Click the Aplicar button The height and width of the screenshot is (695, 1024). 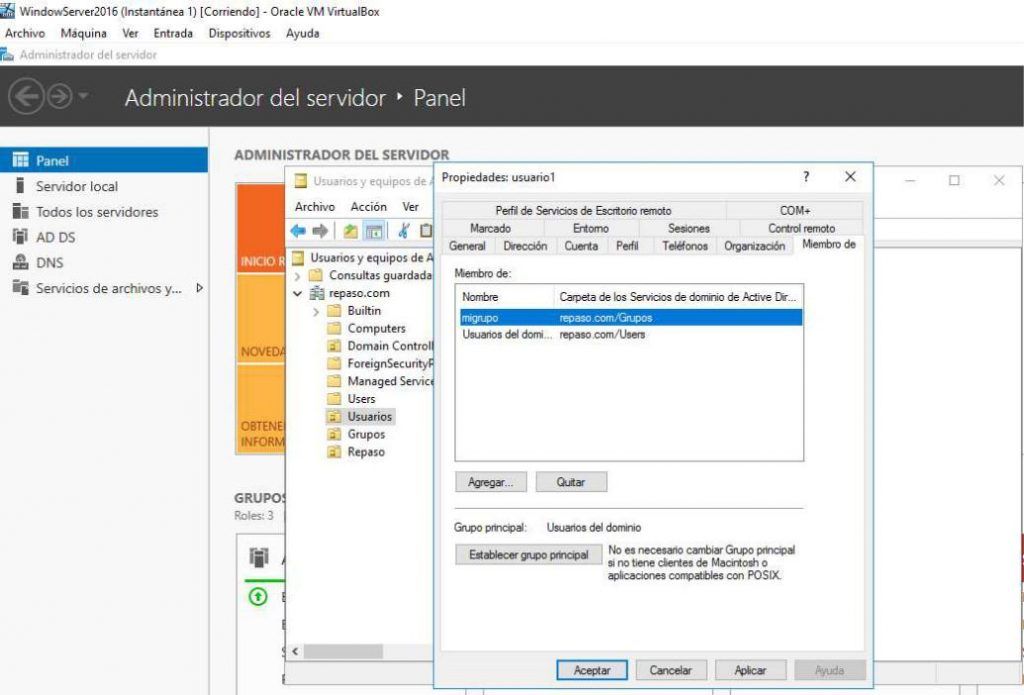pyautogui.click(x=750, y=670)
